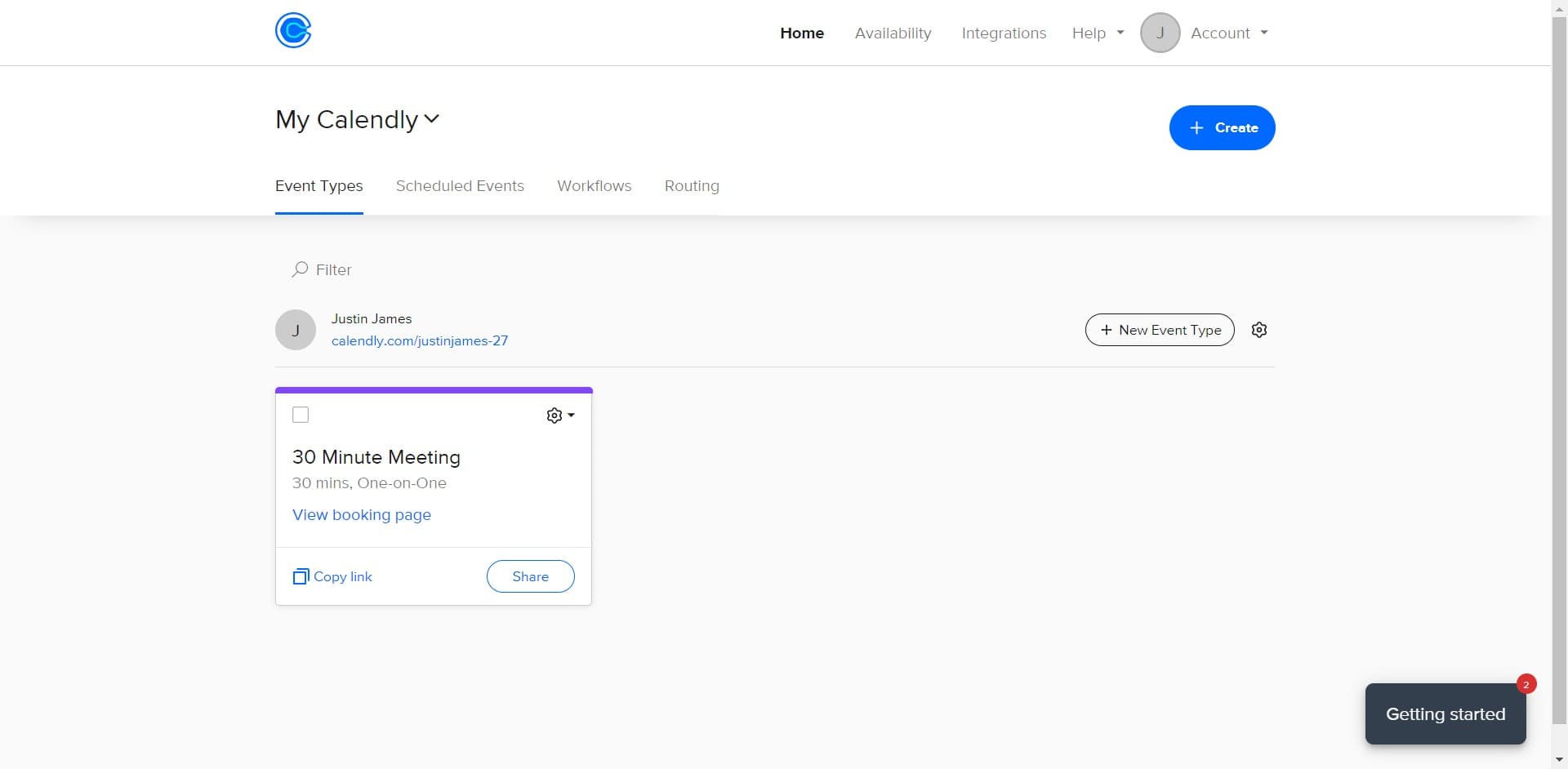Open the calendly.com/justinjames-27 link
Image resolution: width=1568 pixels, height=769 pixels.
[419, 340]
